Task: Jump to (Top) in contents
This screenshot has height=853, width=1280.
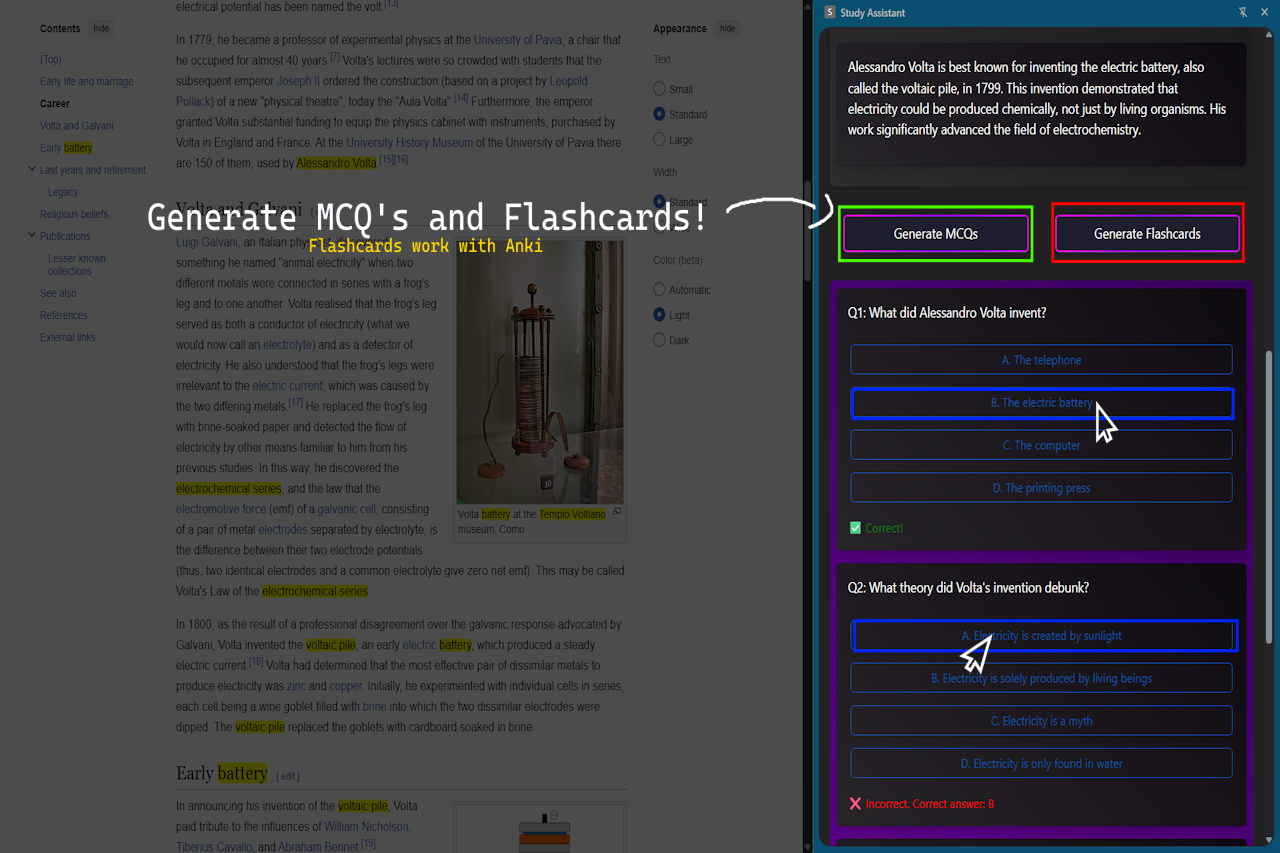Action: [51, 60]
